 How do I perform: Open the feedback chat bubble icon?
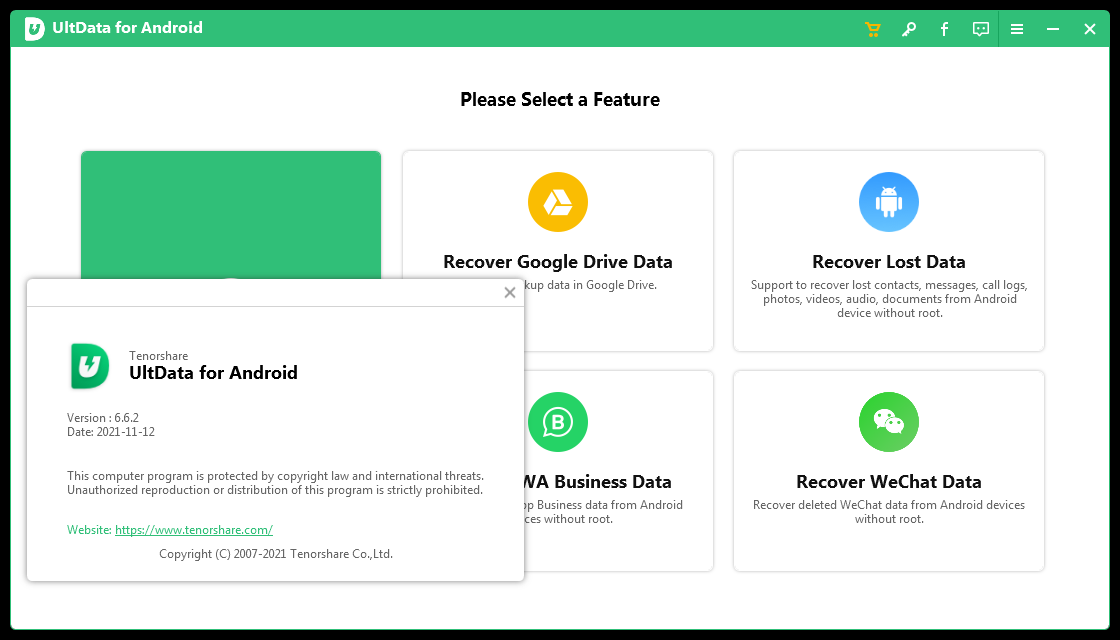point(981,29)
